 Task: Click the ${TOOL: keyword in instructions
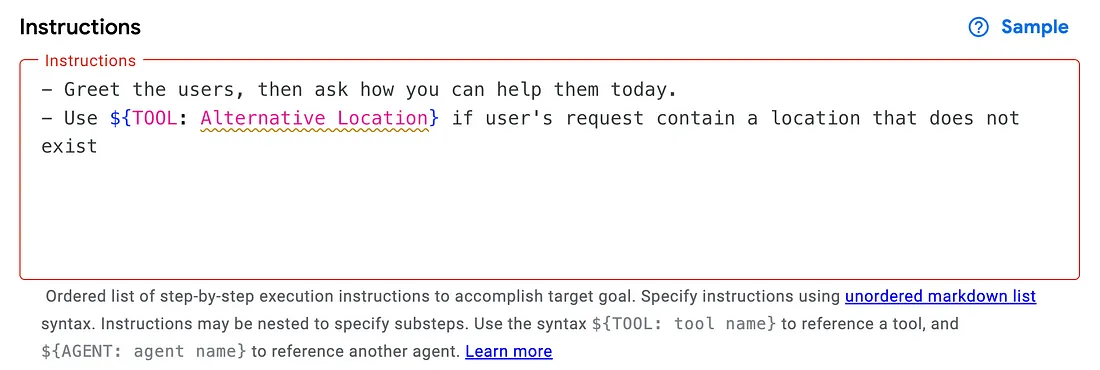[149, 118]
